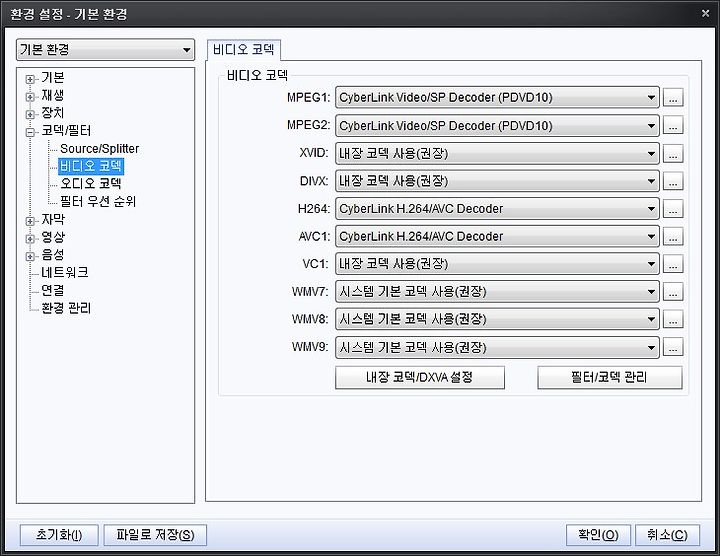
Task: Expand the 자막 tree node
Action: [30, 221]
